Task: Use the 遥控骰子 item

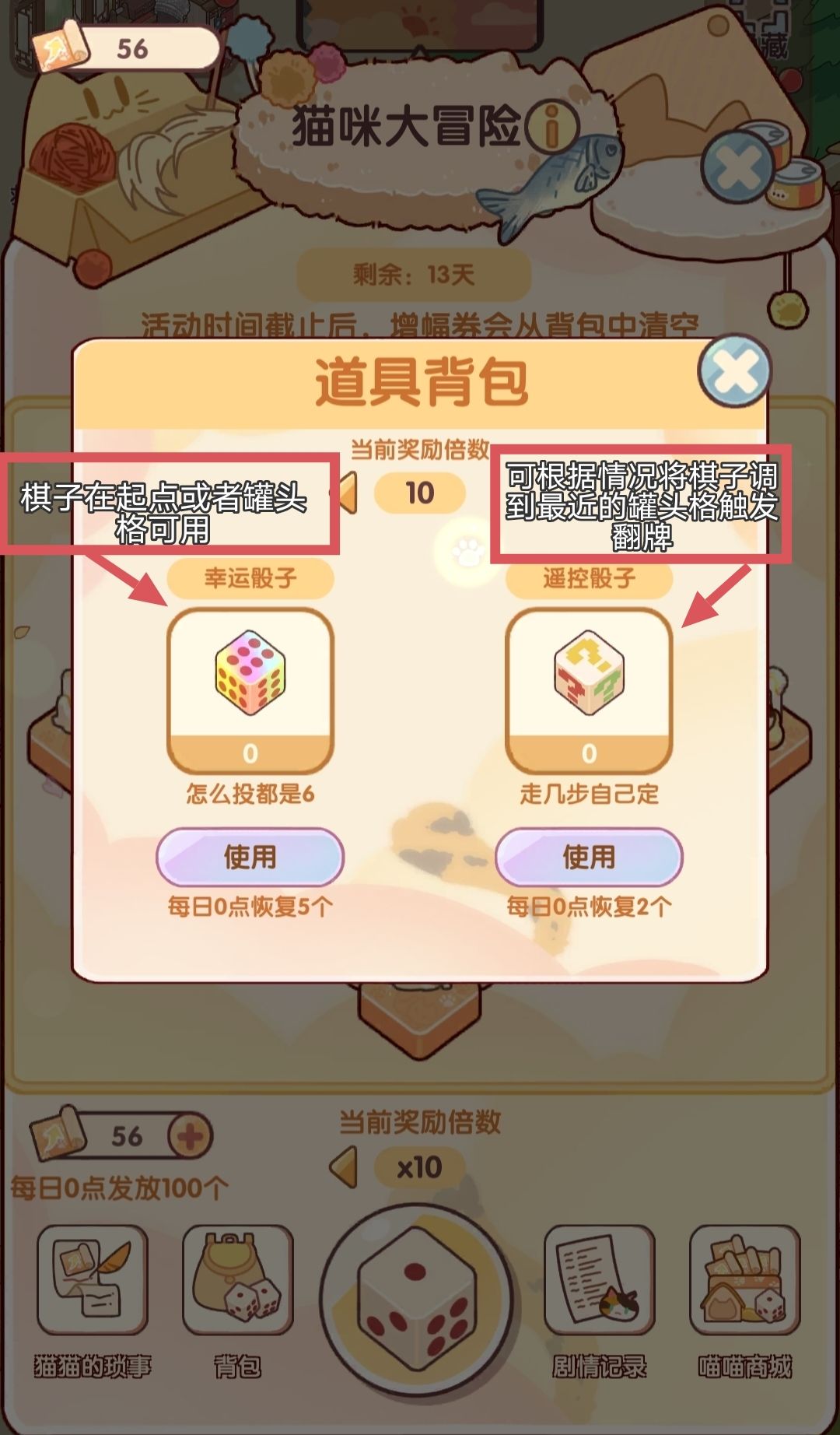Action: click(x=589, y=857)
